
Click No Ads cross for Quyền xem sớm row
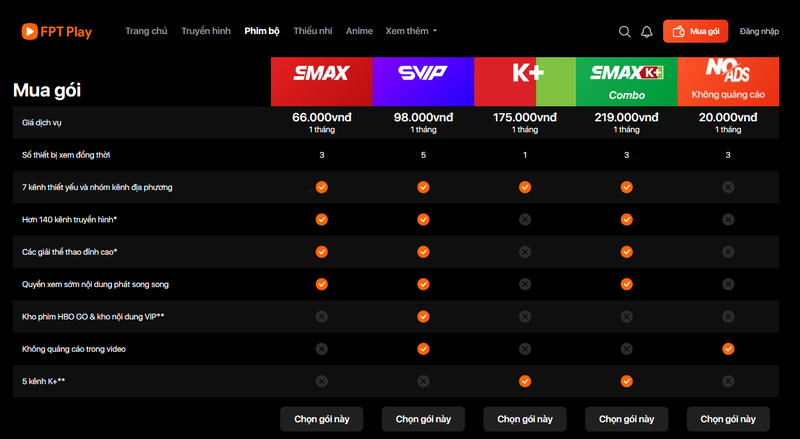click(x=728, y=284)
